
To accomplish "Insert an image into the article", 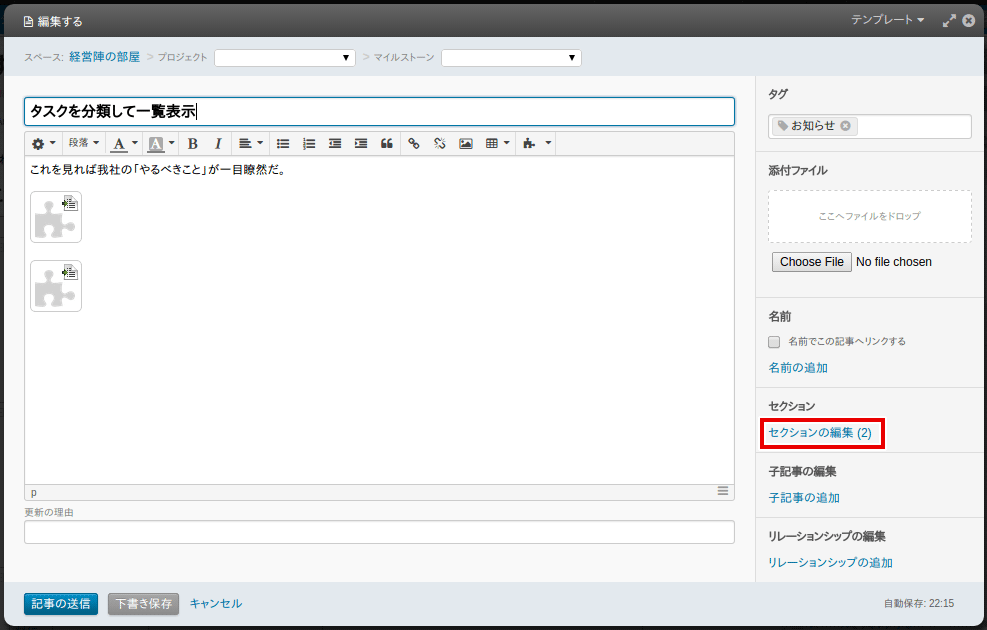I will point(466,144).
